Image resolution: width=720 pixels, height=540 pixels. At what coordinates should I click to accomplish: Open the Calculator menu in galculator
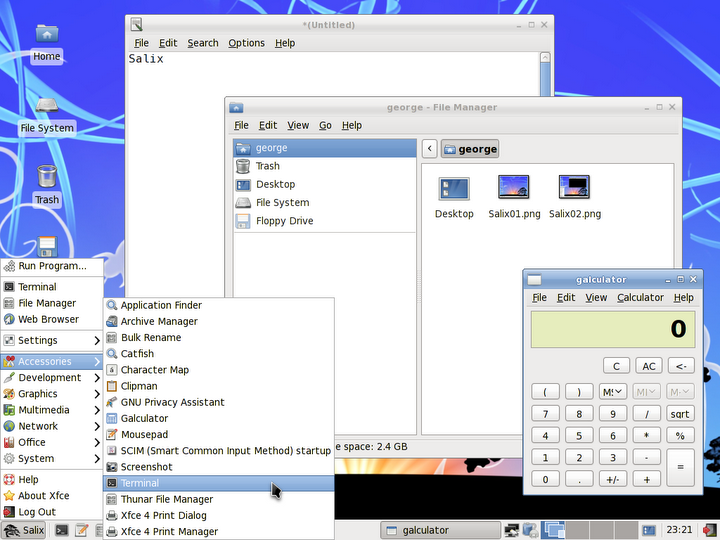(x=640, y=297)
